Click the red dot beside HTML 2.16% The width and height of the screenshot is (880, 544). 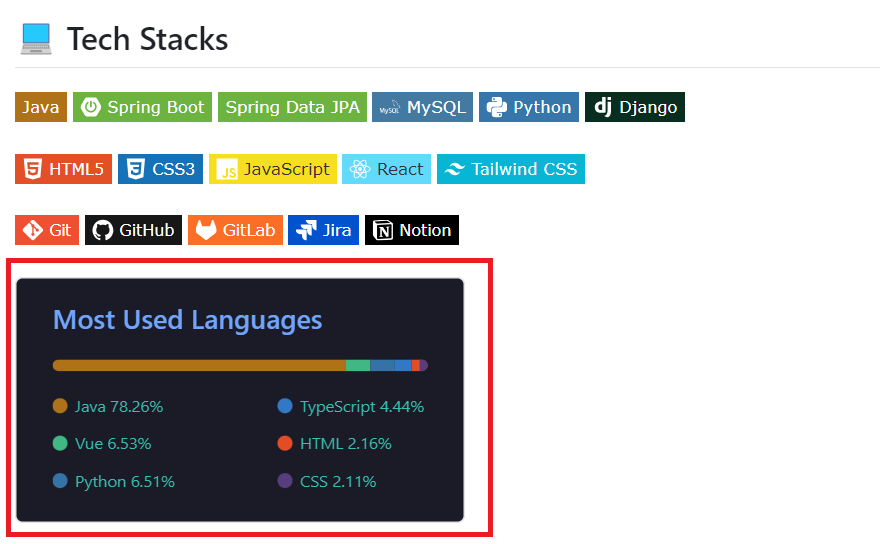pyautogui.click(x=285, y=444)
